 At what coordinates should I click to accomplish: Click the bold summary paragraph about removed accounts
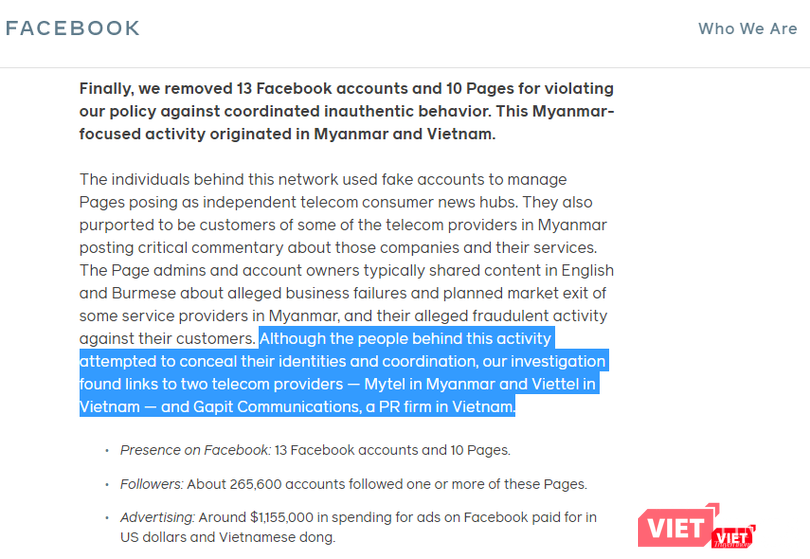point(346,111)
